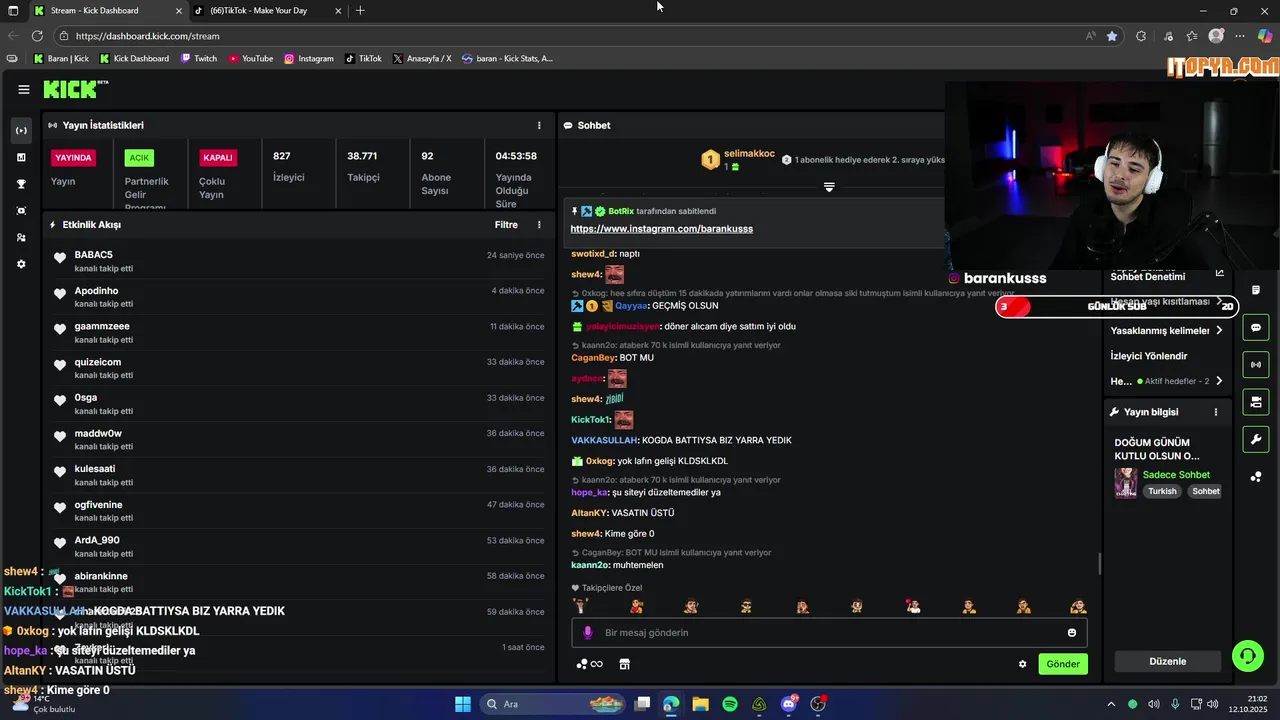The width and height of the screenshot is (1280, 720).
Task: Open the analytics chart sidebar icon
Action: (x=21, y=157)
